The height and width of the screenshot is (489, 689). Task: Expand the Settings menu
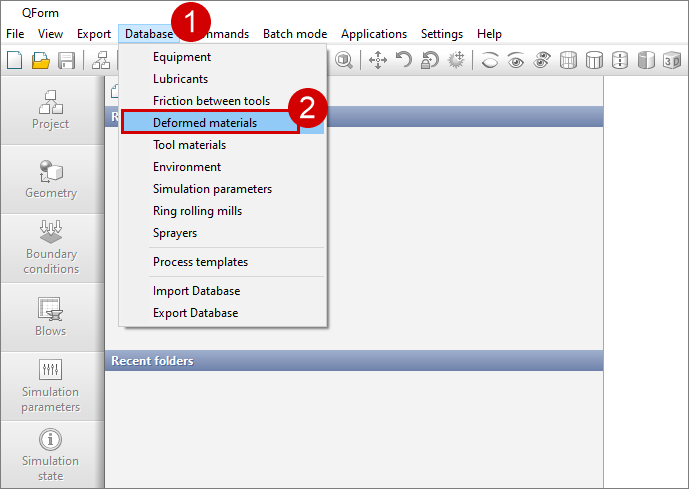point(441,34)
